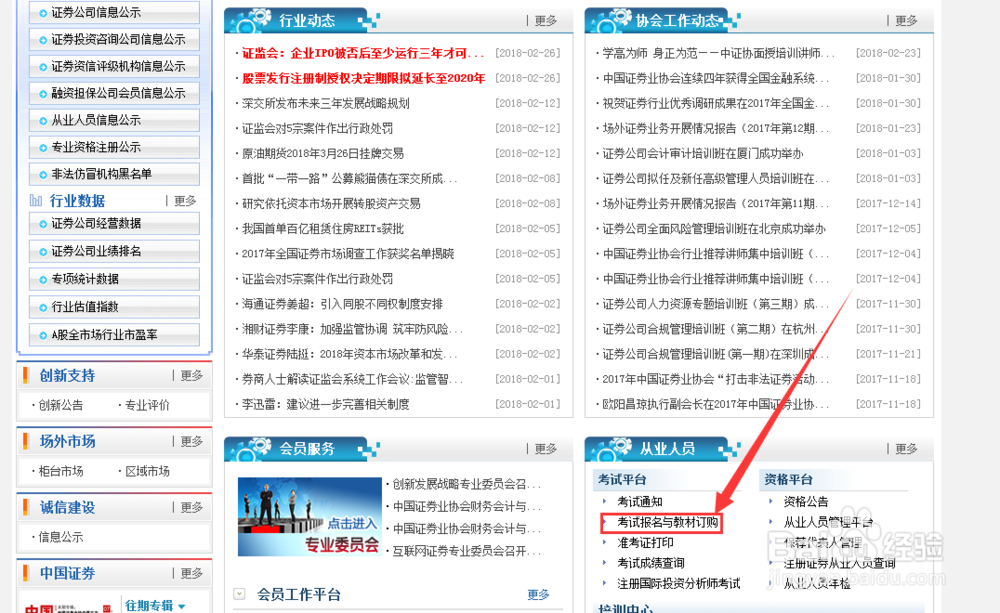Click the 从业人员 gear header icon
1000x613 pixels.
pyautogui.click(x=612, y=447)
